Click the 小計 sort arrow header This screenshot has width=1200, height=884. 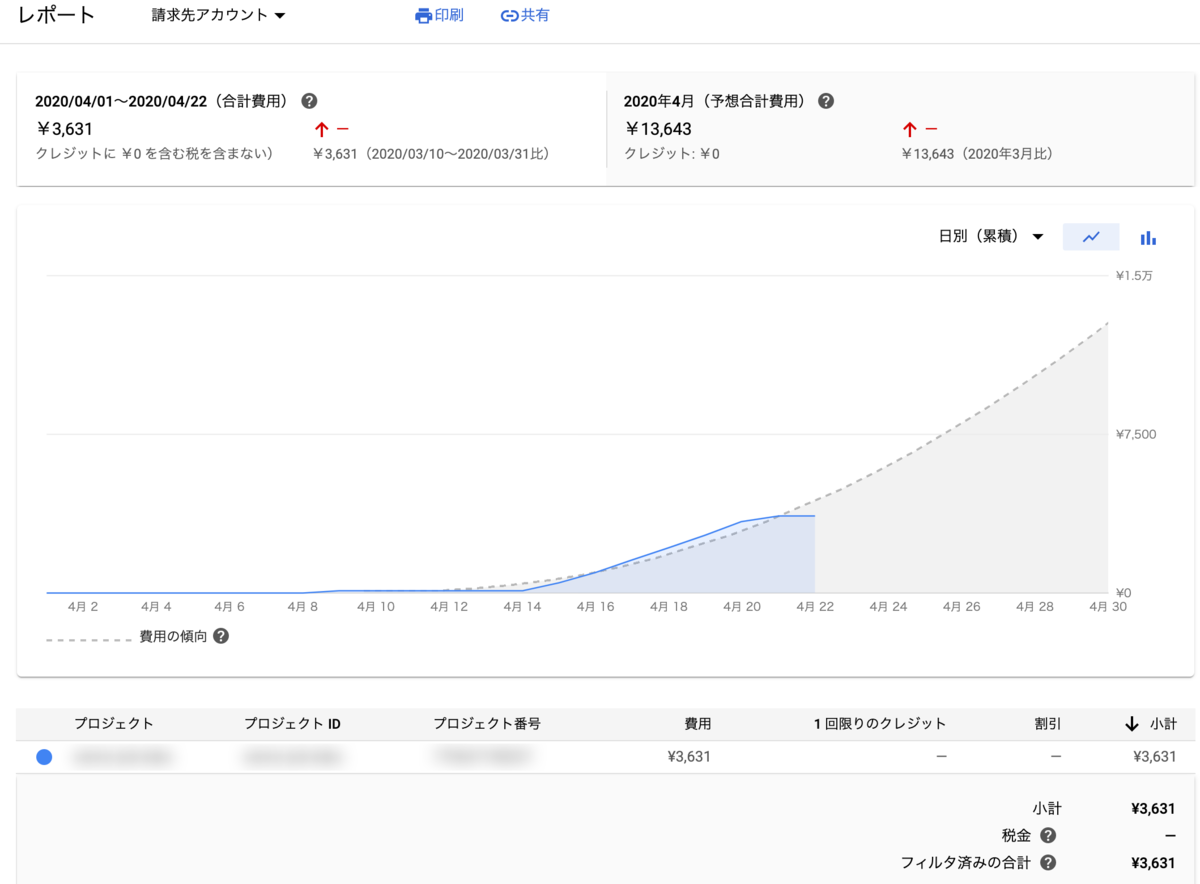tap(1150, 724)
